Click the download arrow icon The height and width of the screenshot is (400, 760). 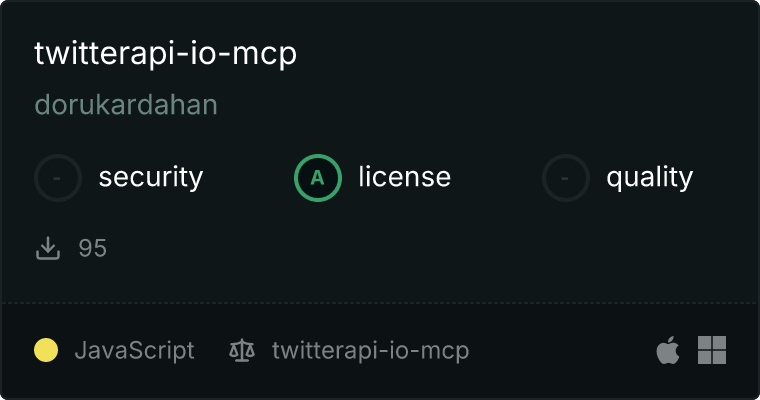[x=48, y=248]
